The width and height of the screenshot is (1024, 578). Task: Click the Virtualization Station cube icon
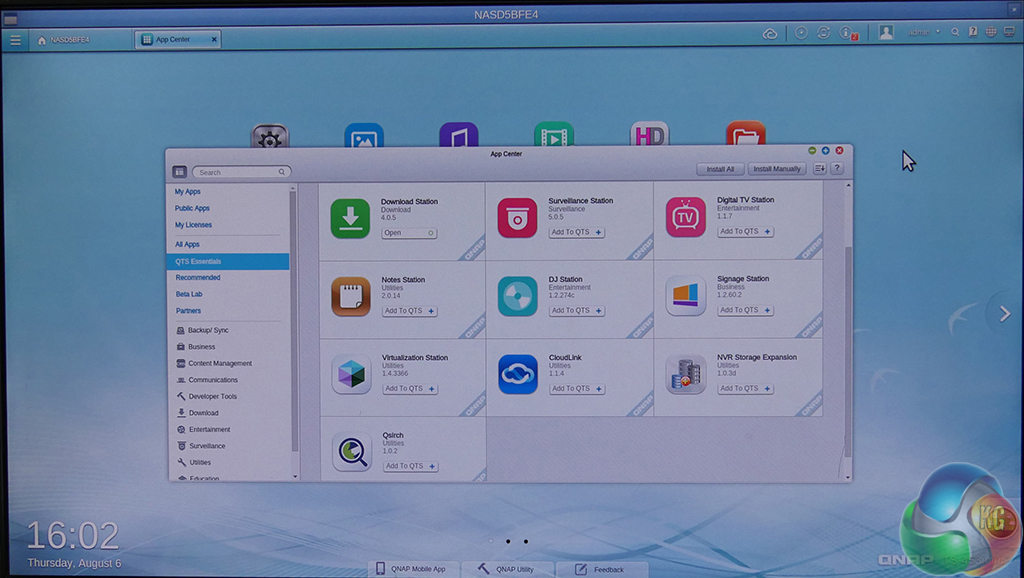(x=351, y=374)
